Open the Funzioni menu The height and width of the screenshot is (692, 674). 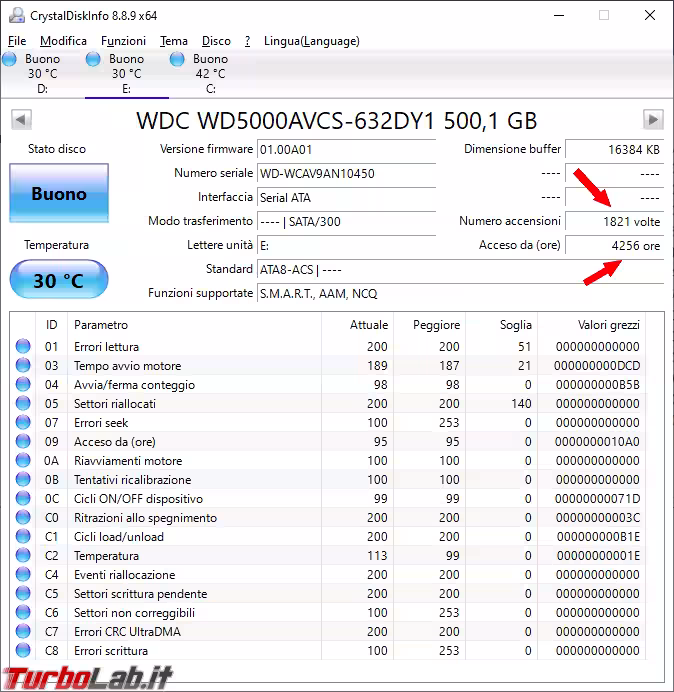pos(123,41)
